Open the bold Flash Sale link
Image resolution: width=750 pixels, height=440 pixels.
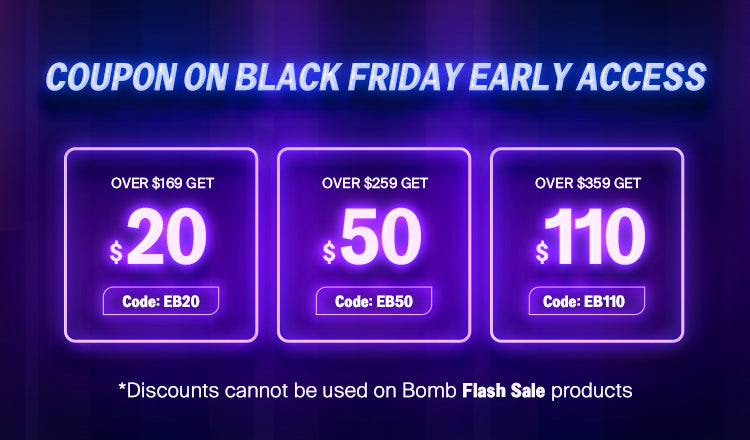pos(501,390)
